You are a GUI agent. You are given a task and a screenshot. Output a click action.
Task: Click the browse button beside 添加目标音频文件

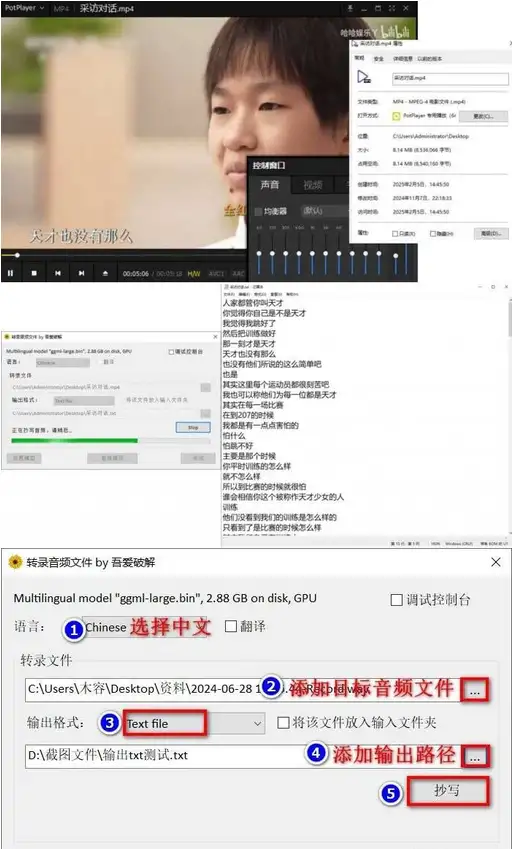tap(475, 689)
